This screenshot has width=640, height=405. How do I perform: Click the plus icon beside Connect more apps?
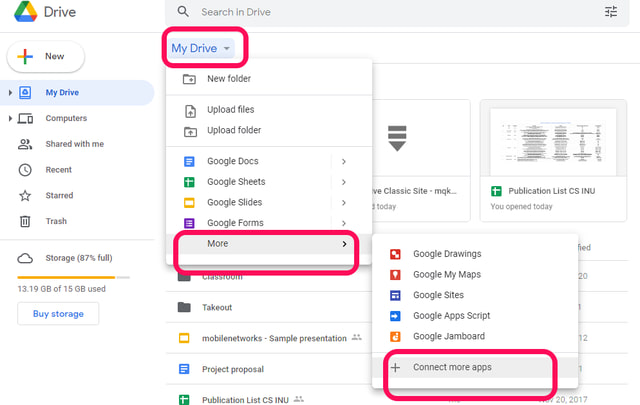[395, 367]
